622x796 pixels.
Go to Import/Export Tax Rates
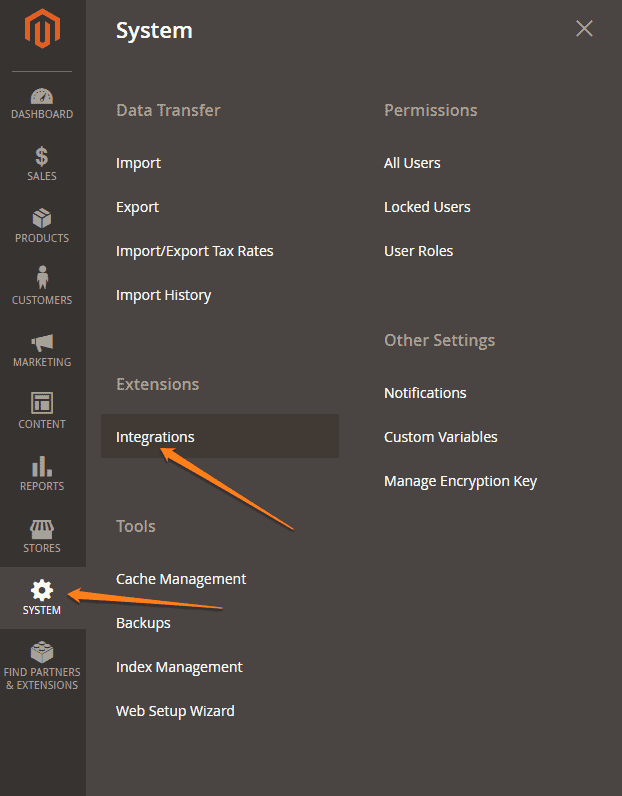click(x=194, y=251)
